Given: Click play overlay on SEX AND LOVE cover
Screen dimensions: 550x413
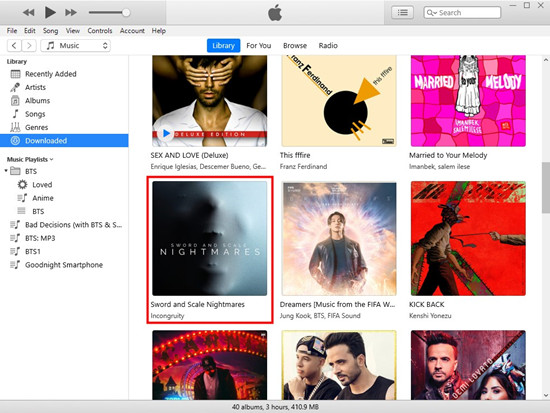Looking at the screenshot, I should 165,134.
